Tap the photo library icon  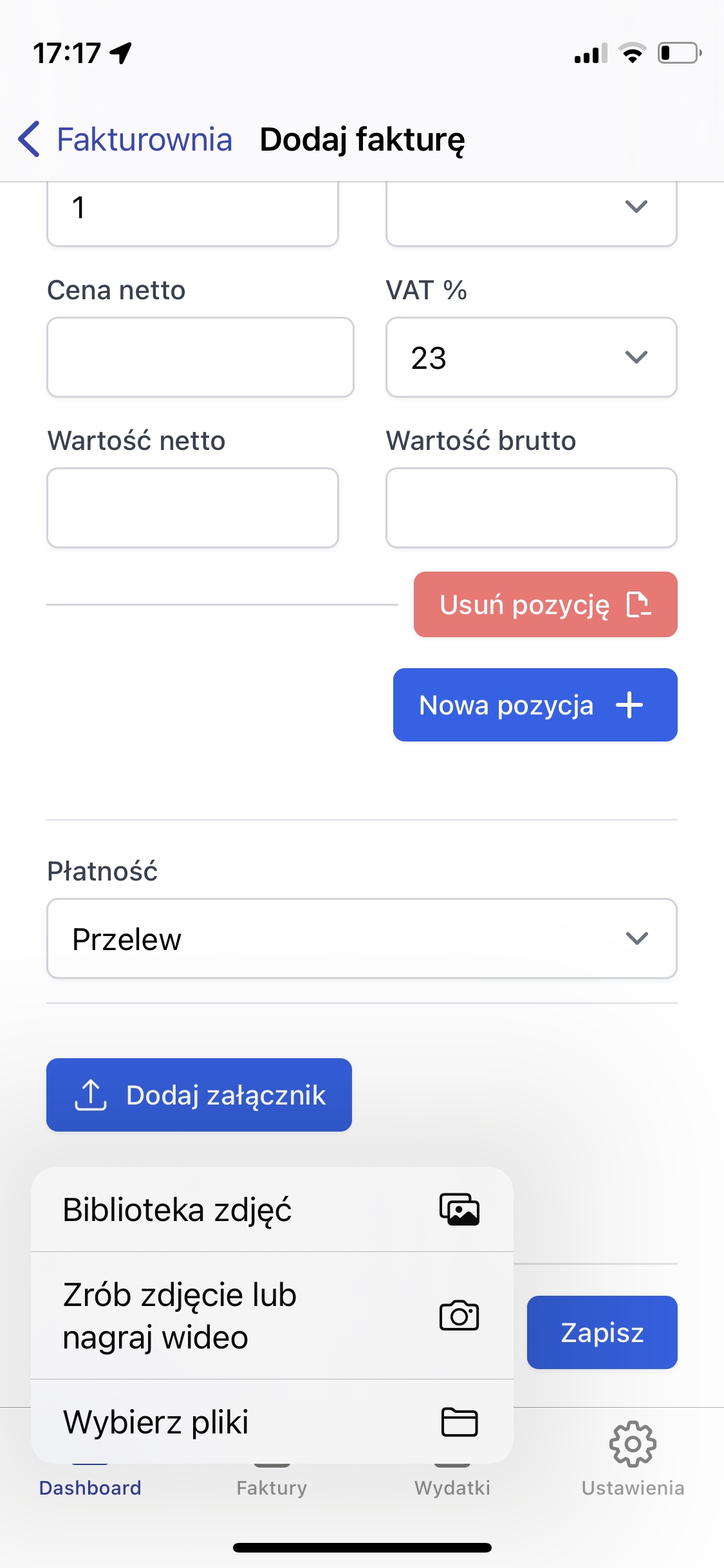click(459, 1209)
